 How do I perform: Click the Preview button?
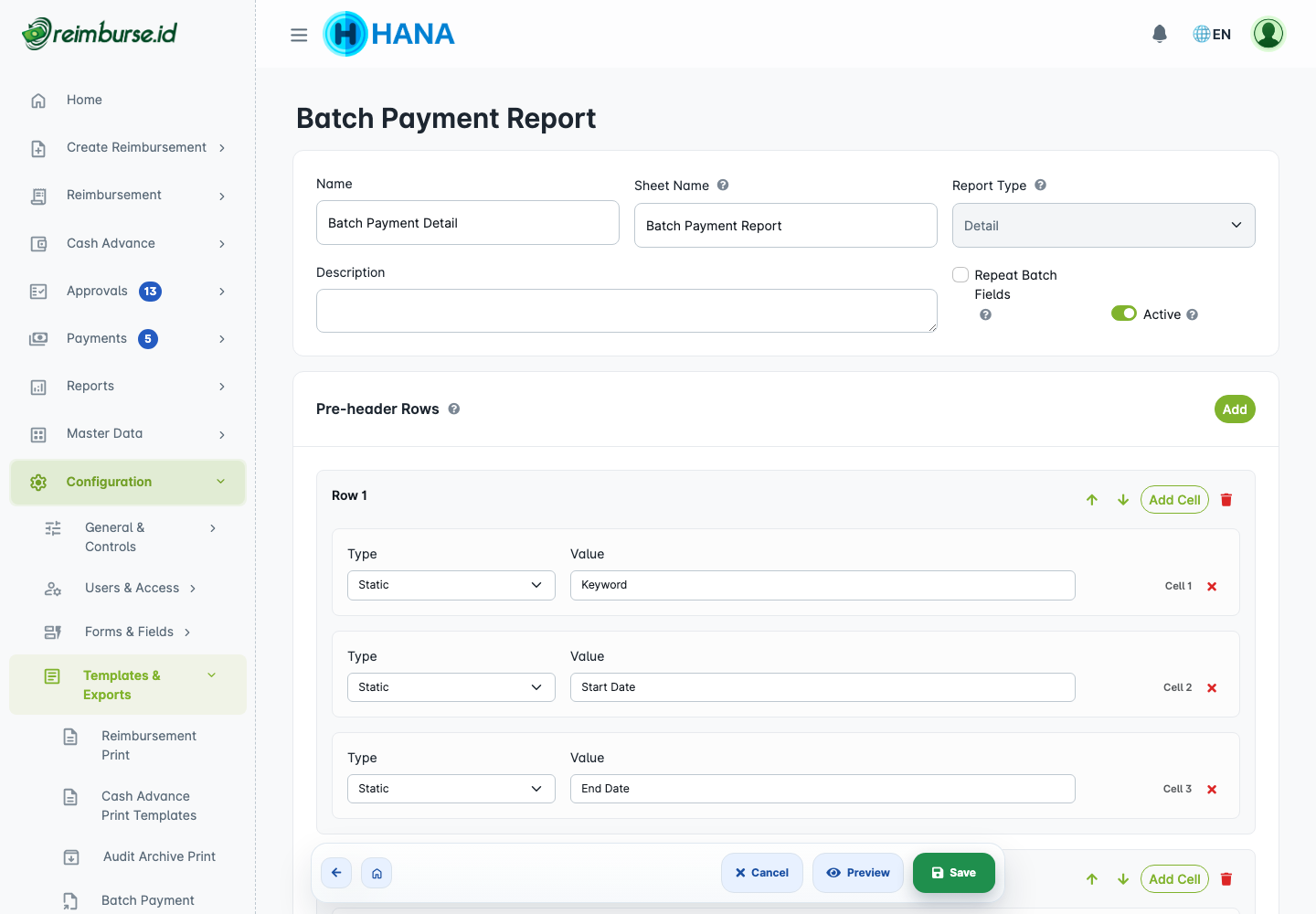858,873
